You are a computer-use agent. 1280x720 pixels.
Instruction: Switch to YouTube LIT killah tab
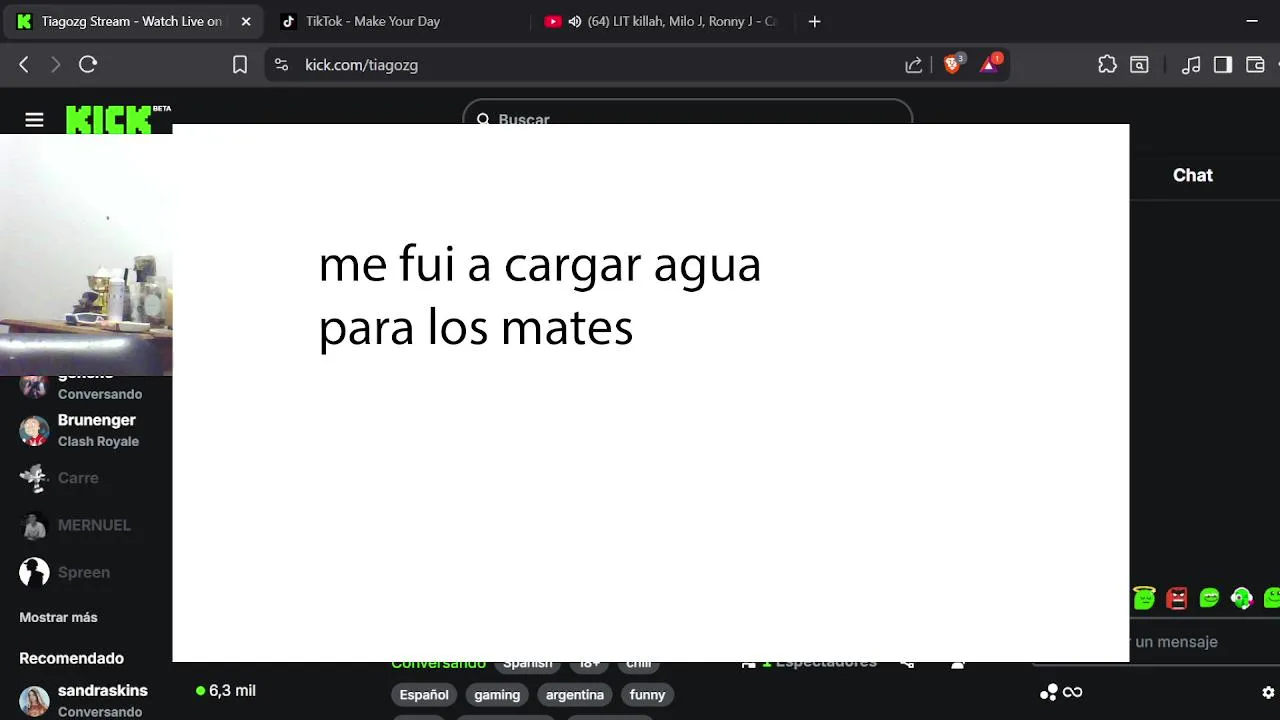pos(664,21)
